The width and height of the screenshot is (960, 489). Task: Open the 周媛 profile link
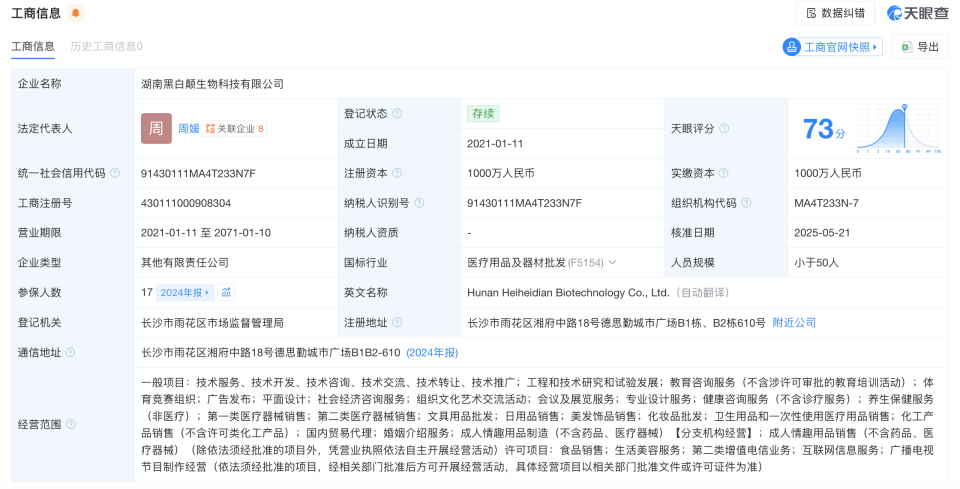point(189,129)
